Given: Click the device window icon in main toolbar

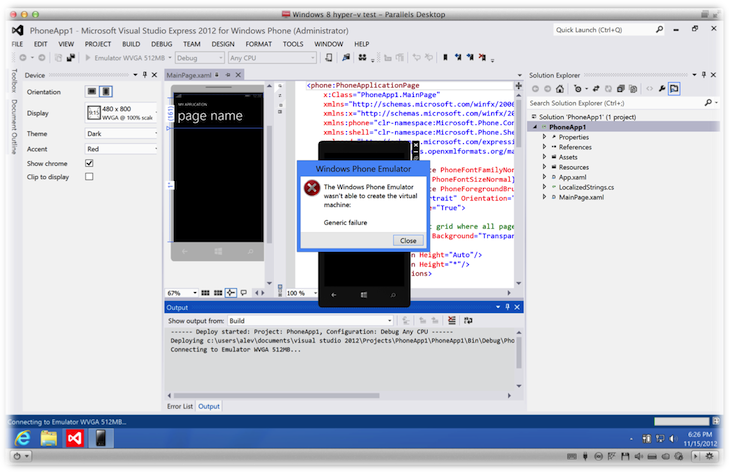Looking at the screenshot, I should tap(329, 58).
